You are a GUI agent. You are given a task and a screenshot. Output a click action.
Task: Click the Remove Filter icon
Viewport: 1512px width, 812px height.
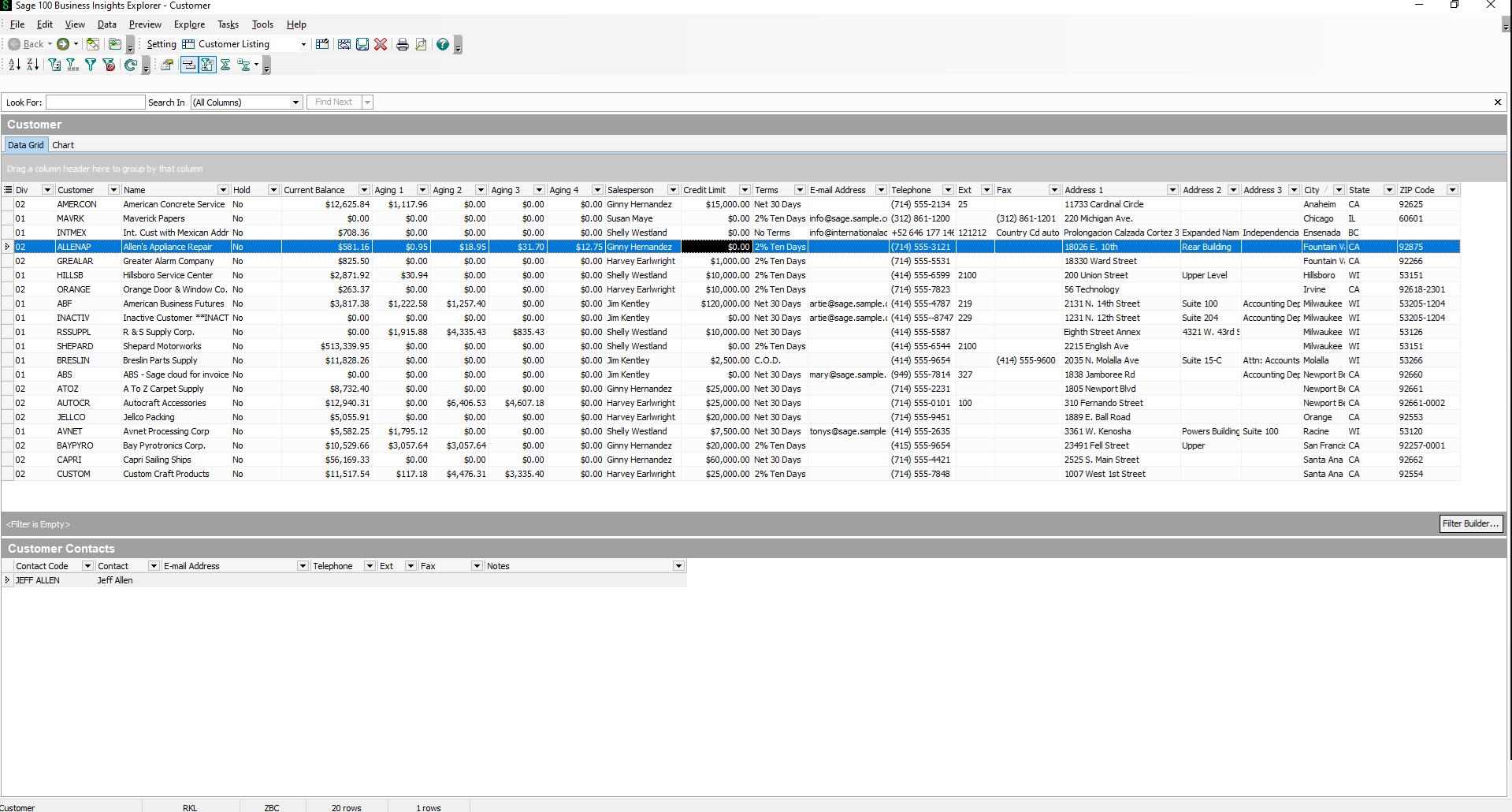coord(110,65)
